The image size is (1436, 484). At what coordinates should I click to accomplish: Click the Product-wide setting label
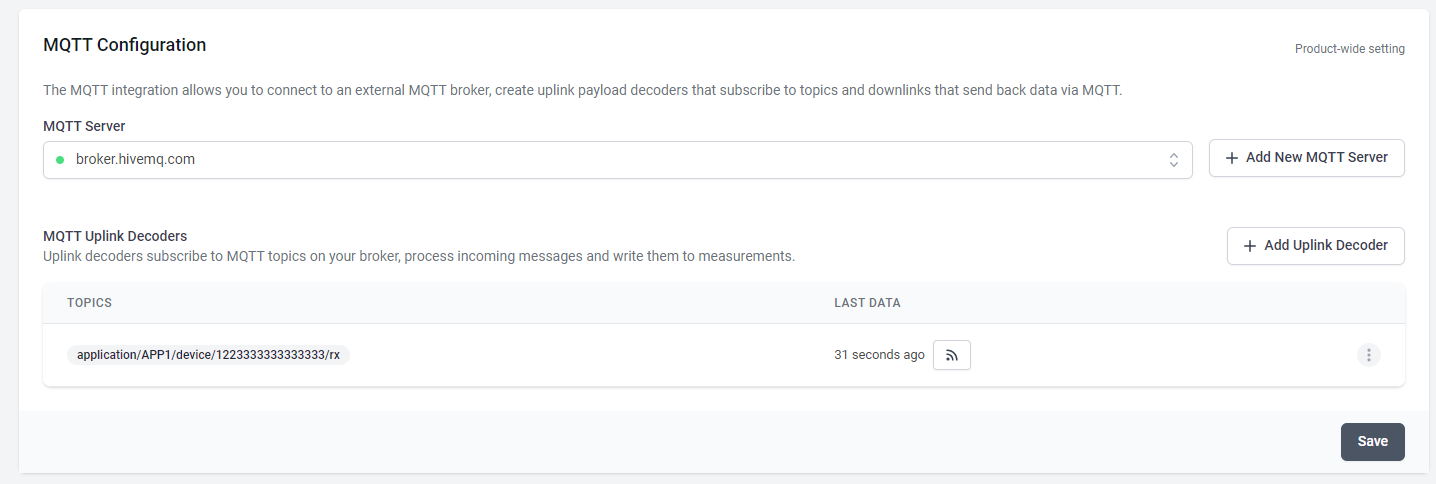pyautogui.click(x=1349, y=49)
